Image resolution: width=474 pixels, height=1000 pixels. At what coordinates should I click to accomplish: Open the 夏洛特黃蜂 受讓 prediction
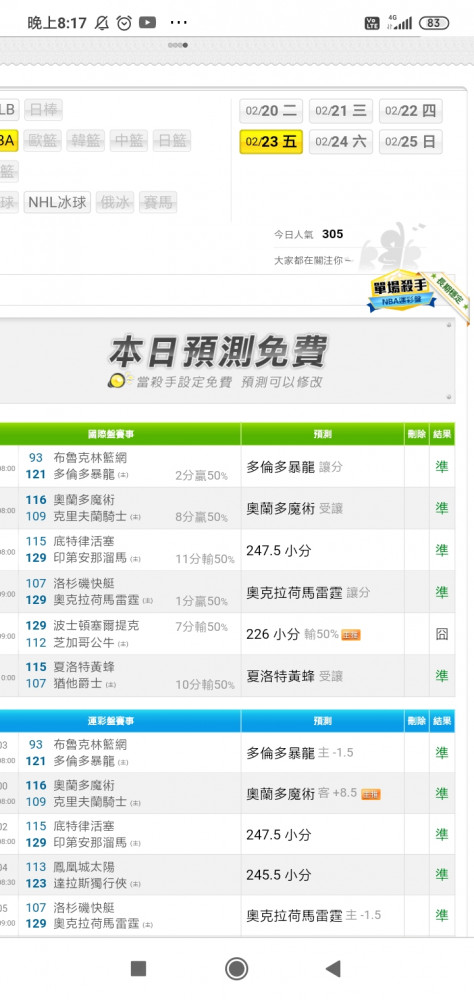coord(294,676)
